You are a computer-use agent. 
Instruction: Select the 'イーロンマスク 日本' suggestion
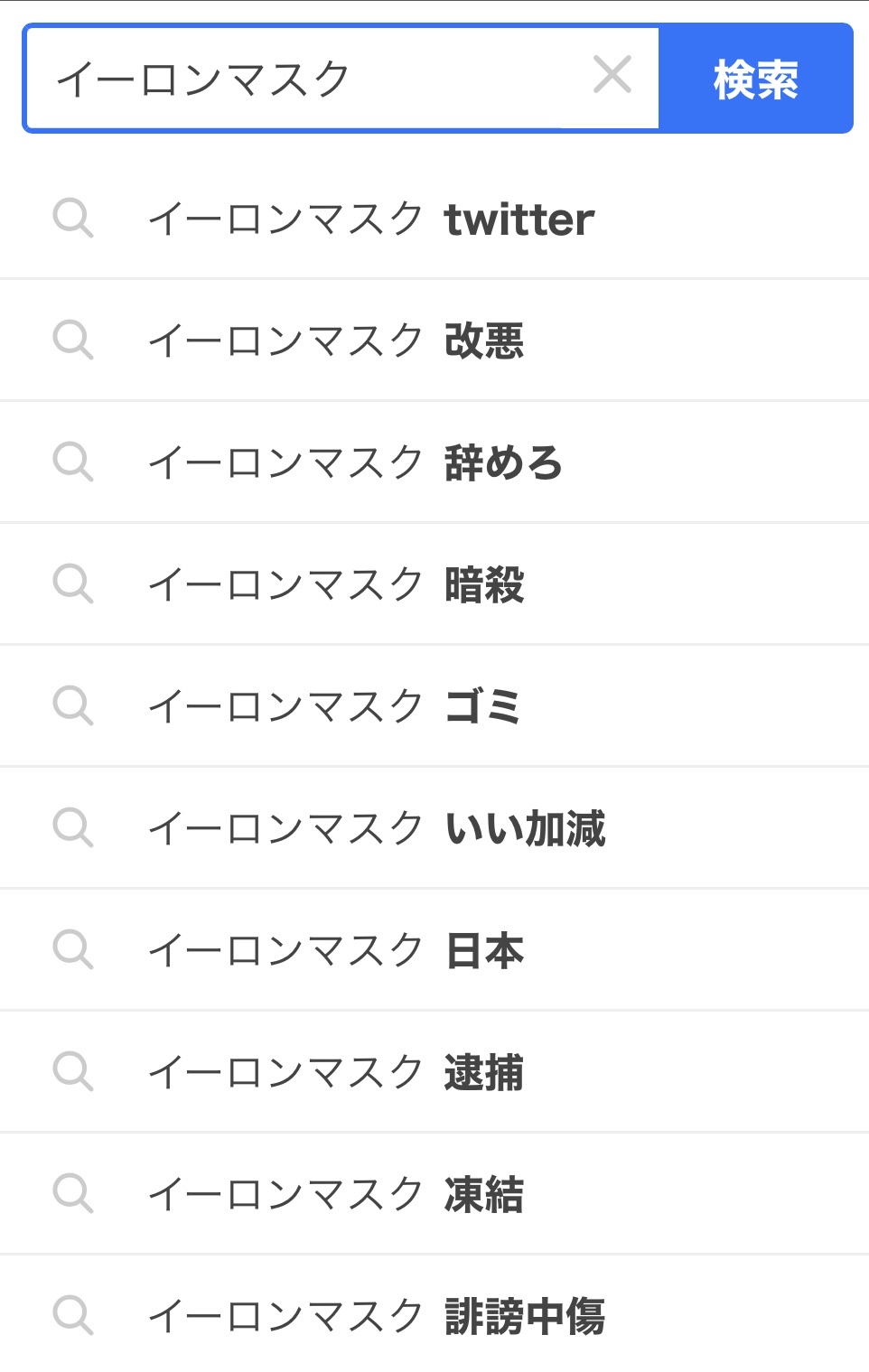coord(336,951)
